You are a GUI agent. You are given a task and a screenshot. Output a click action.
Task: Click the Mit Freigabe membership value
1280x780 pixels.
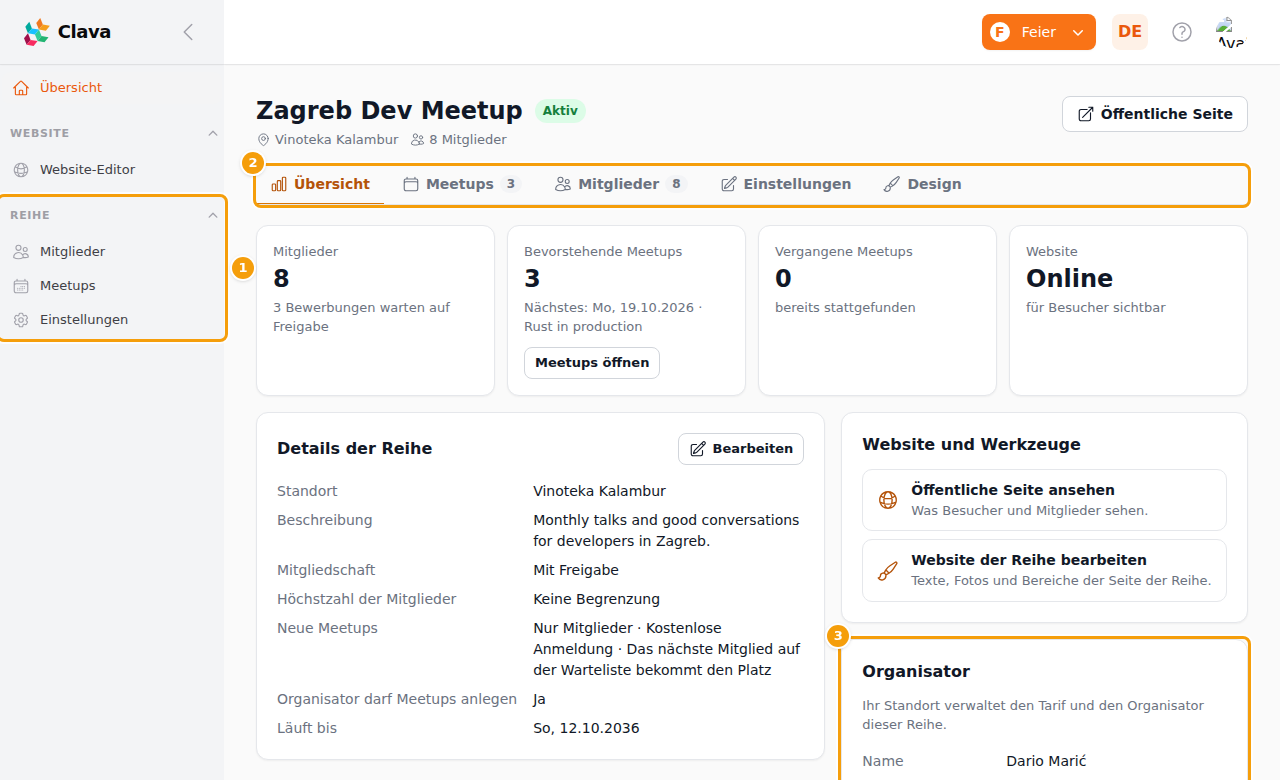tap(576, 570)
